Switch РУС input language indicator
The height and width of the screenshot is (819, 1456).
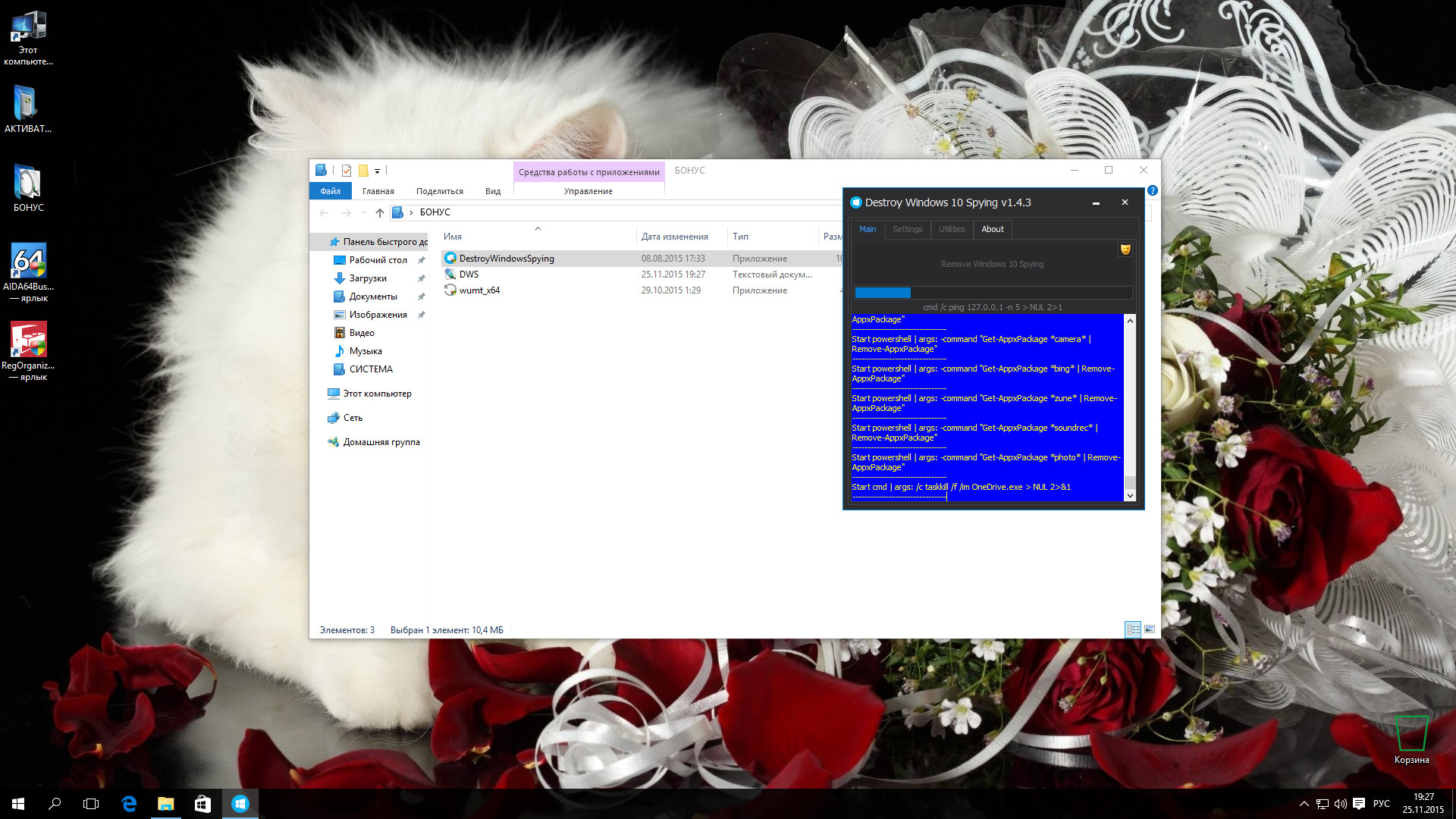coord(1382,804)
